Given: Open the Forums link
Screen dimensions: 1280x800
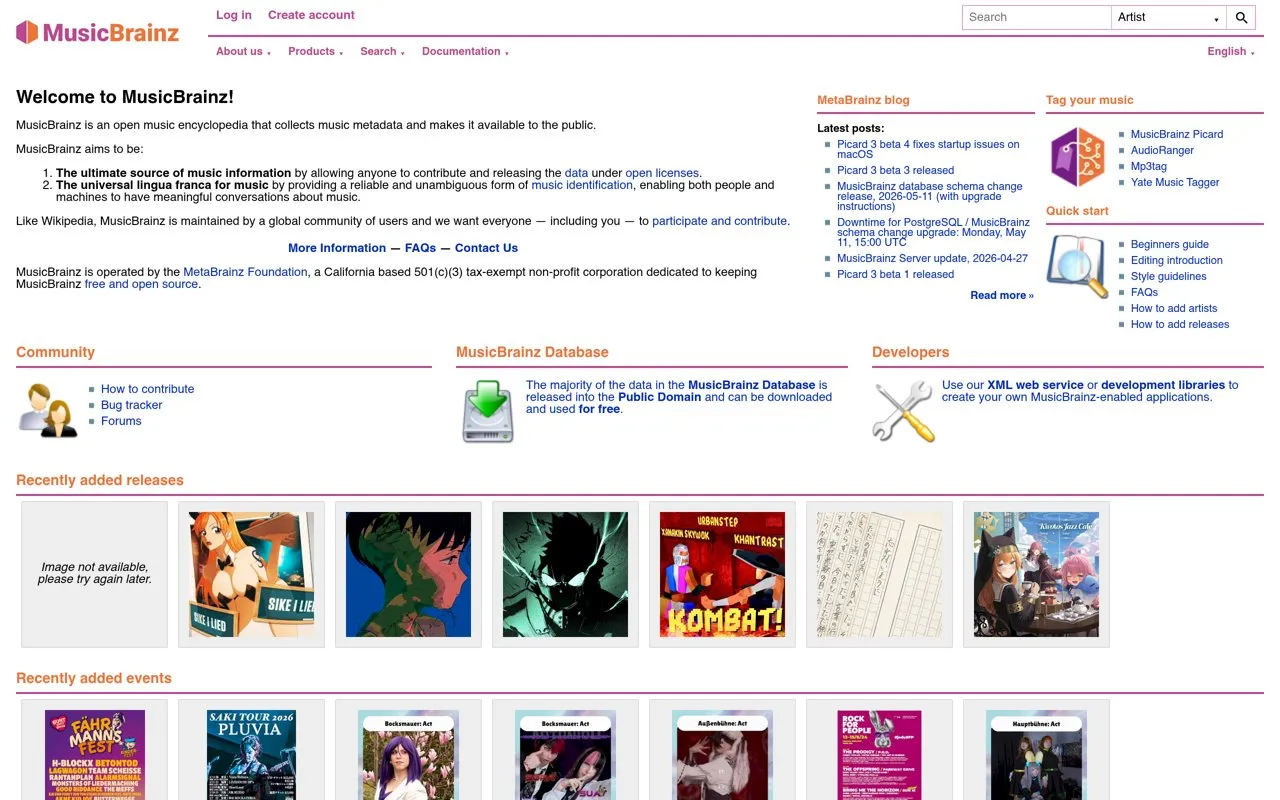Looking at the screenshot, I should pyautogui.click(x=121, y=421).
